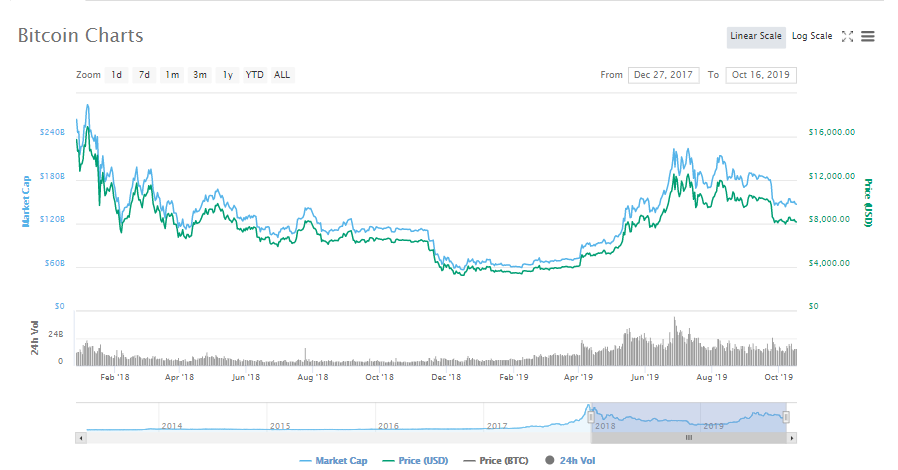Click the navigator horizontal scrollbar thumb
Screen dimensions: 898x470
tap(689, 438)
